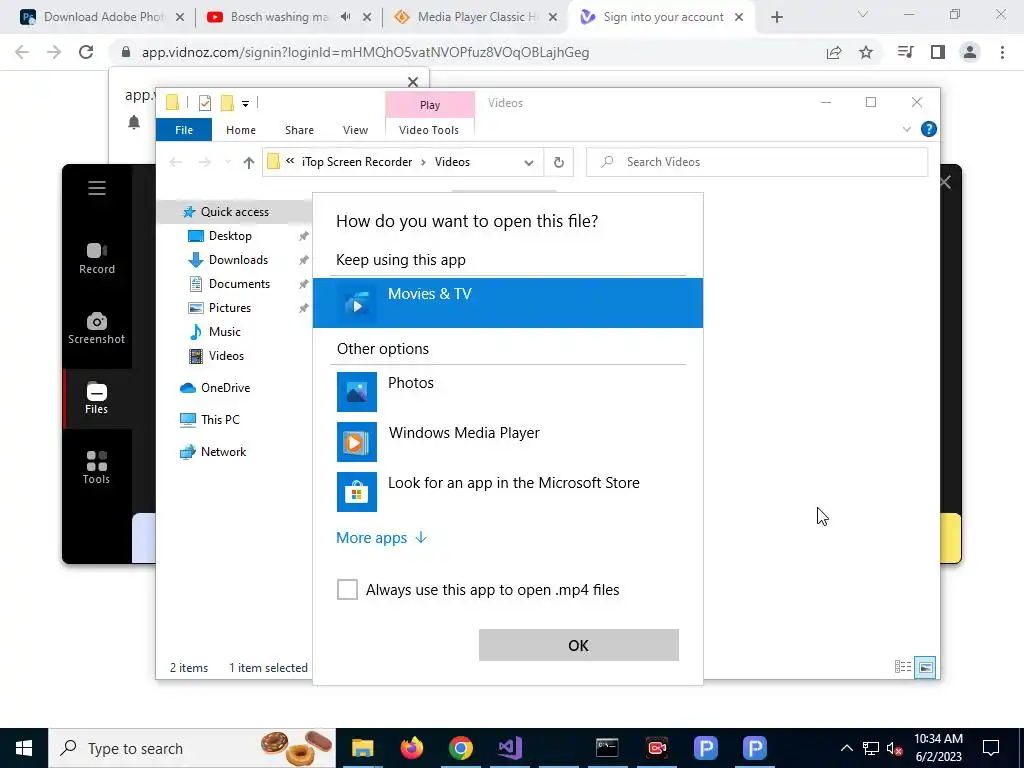The image size is (1024, 768).
Task: Expand the Explorer ribbon chevron
Action: click(x=906, y=129)
